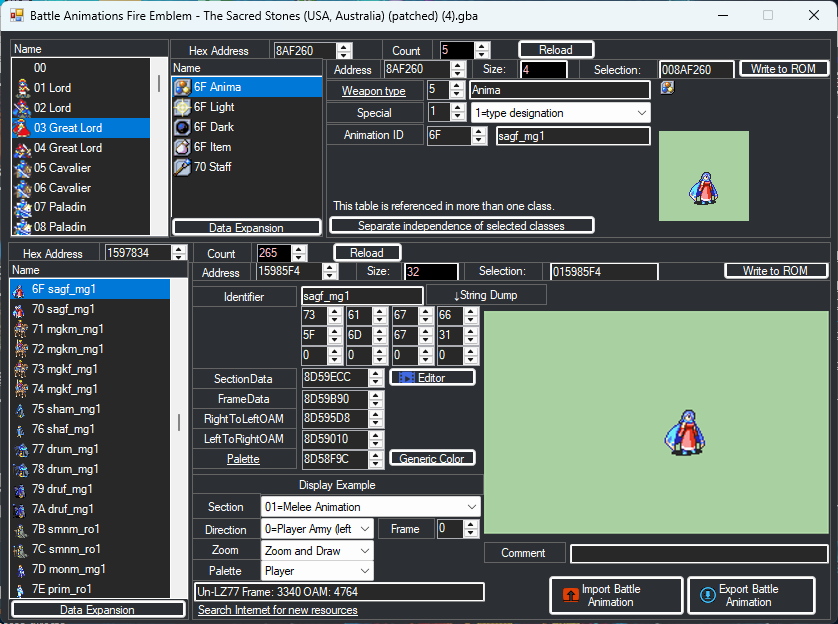The image size is (838, 624).
Task: Click the battle animation preview image
Action: pos(656,421)
